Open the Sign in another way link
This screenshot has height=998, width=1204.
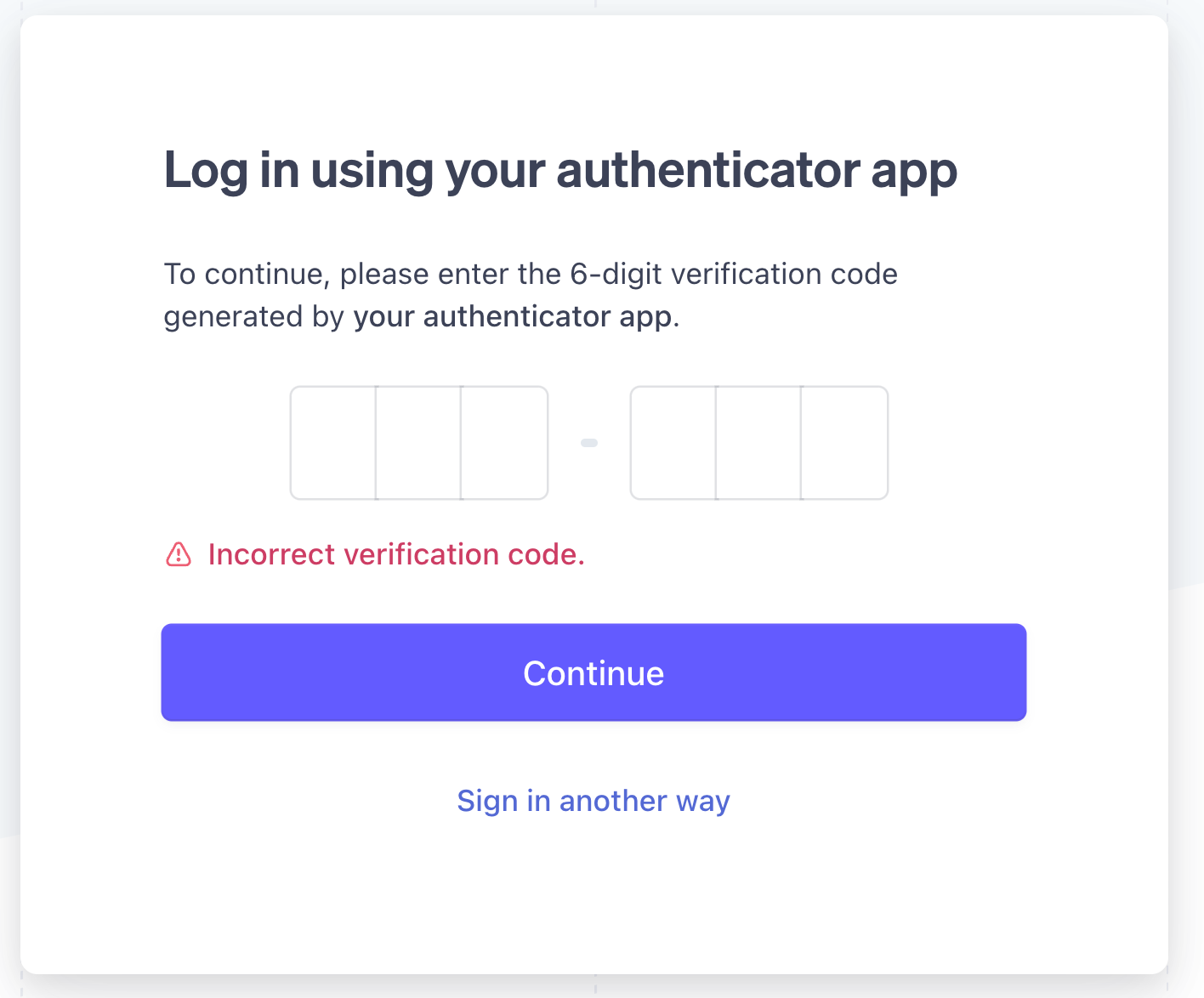click(593, 801)
